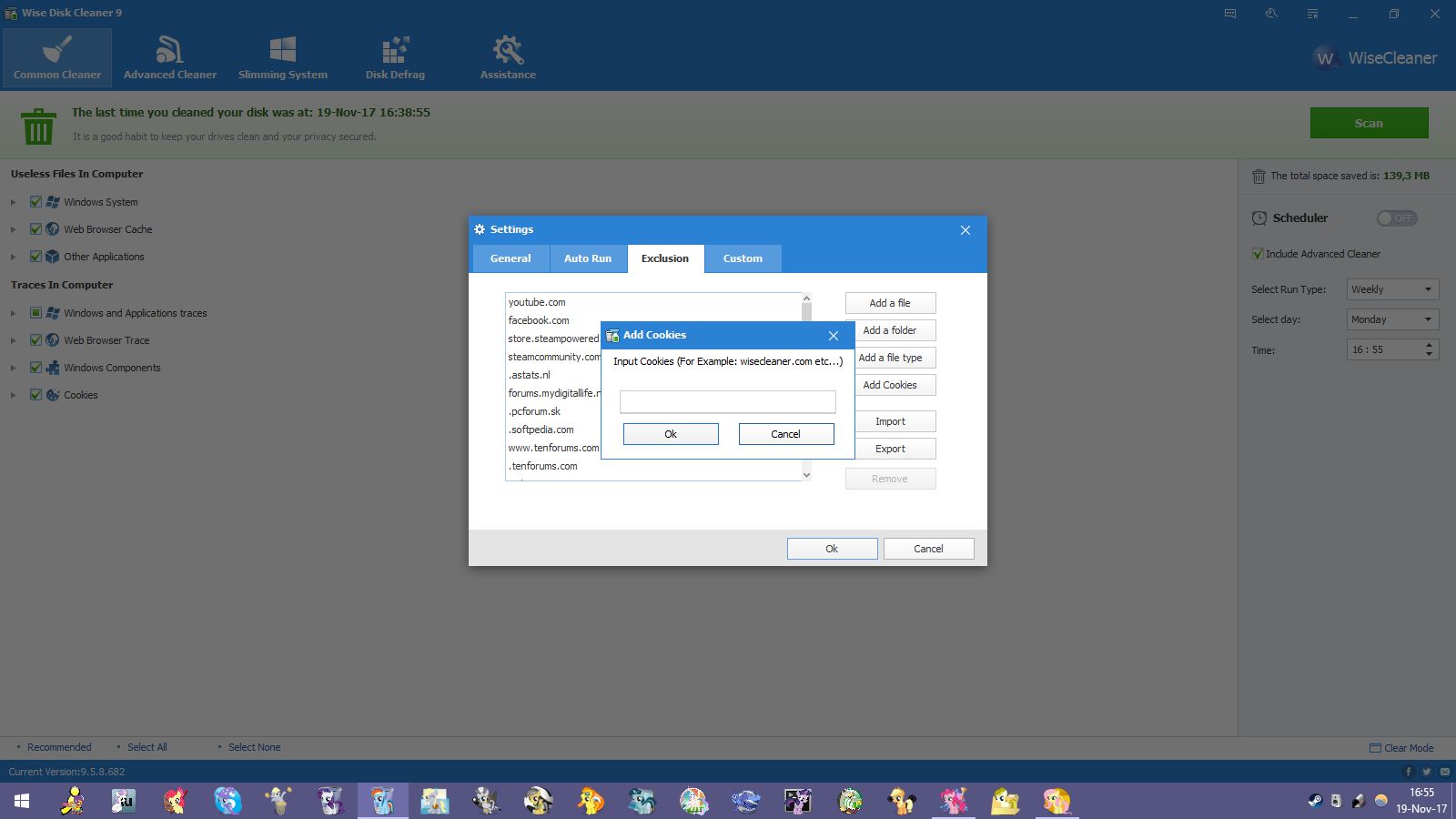1456x819 pixels.
Task: Open the skin palette icon in title bar
Action: coord(1271,14)
